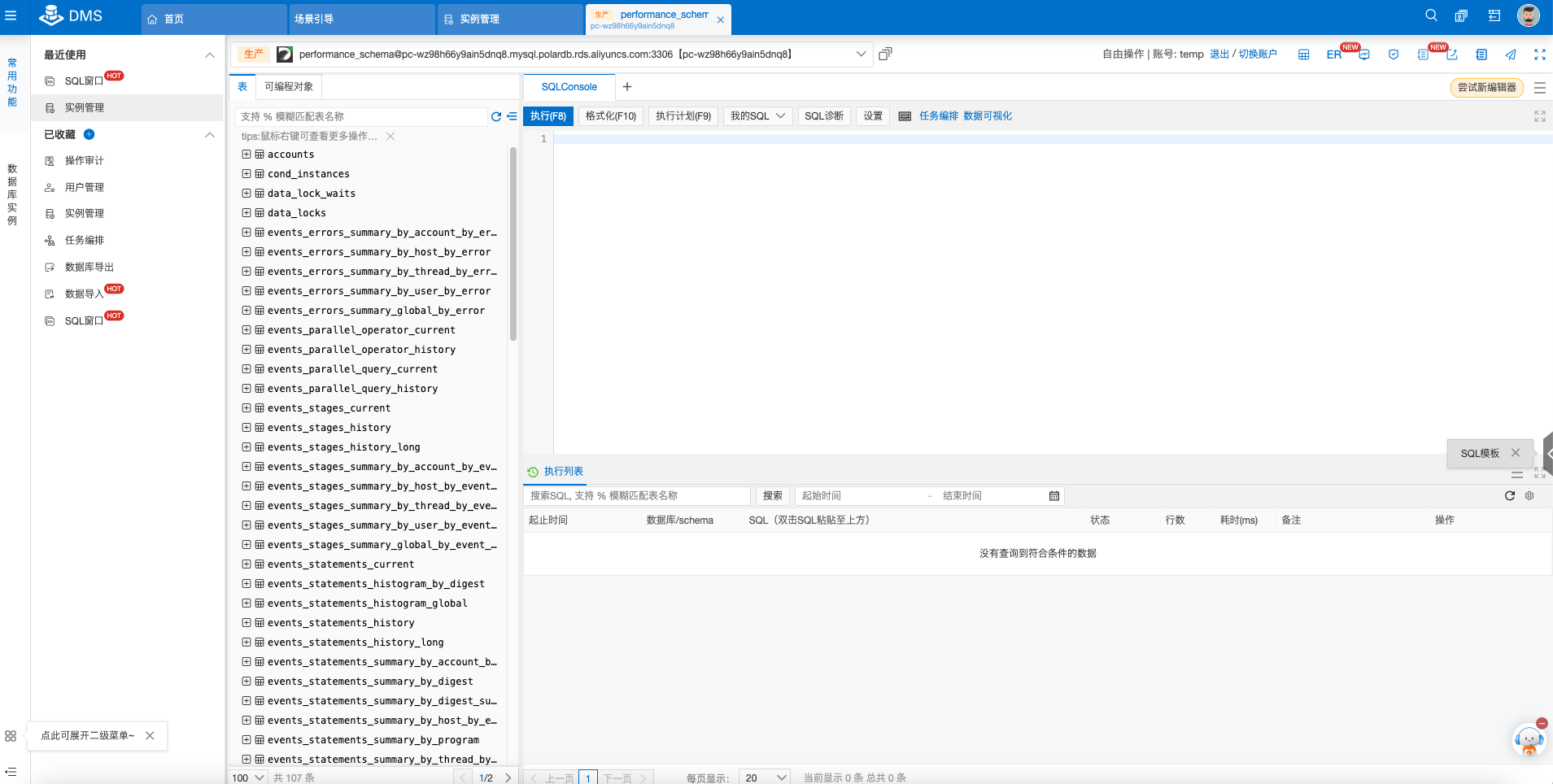The width and height of the screenshot is (1553, 784).
Task: Open the editor options menu icon
Action: [1539, 87]
